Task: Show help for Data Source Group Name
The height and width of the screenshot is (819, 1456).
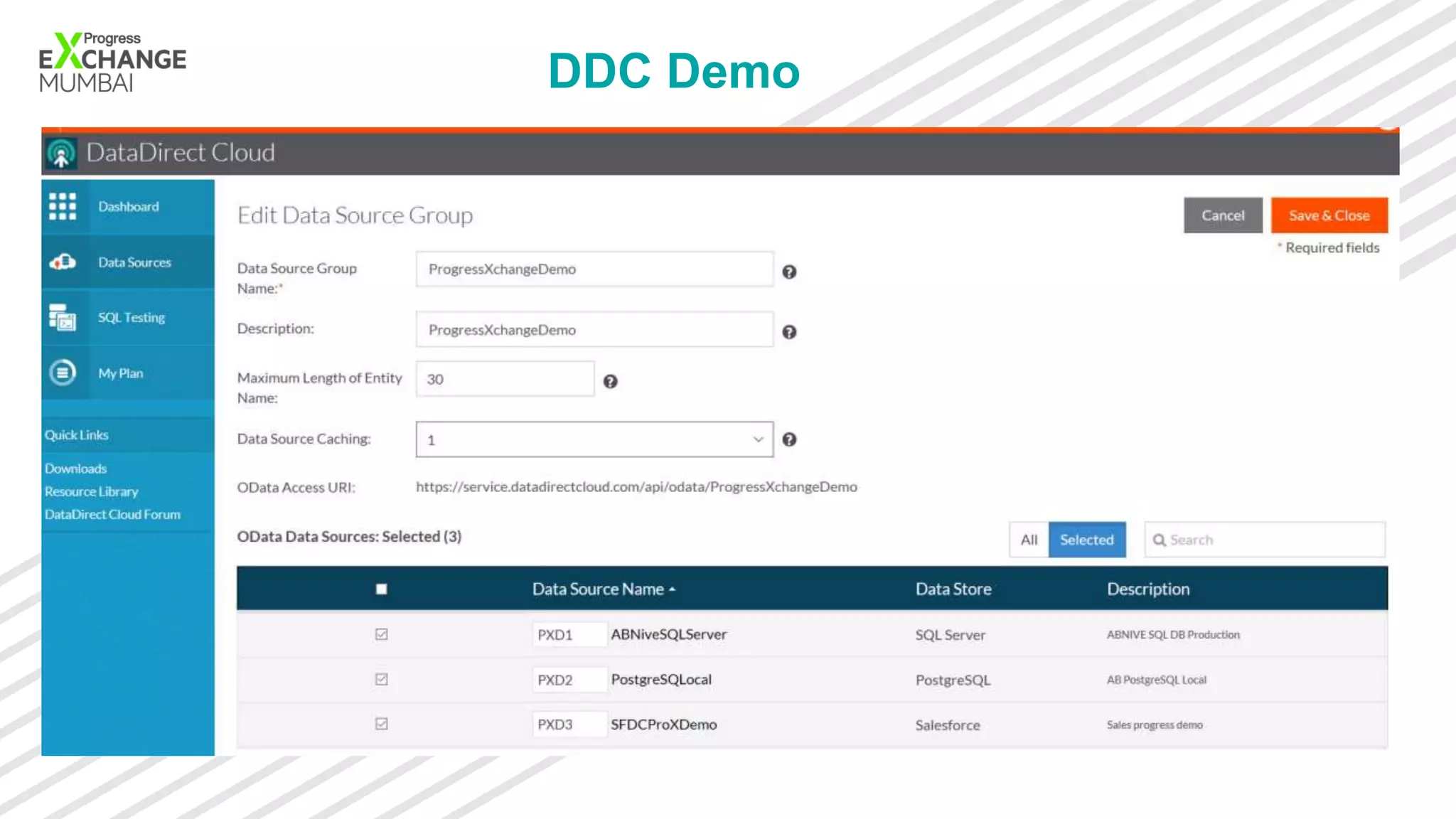Action: [789, 272]
